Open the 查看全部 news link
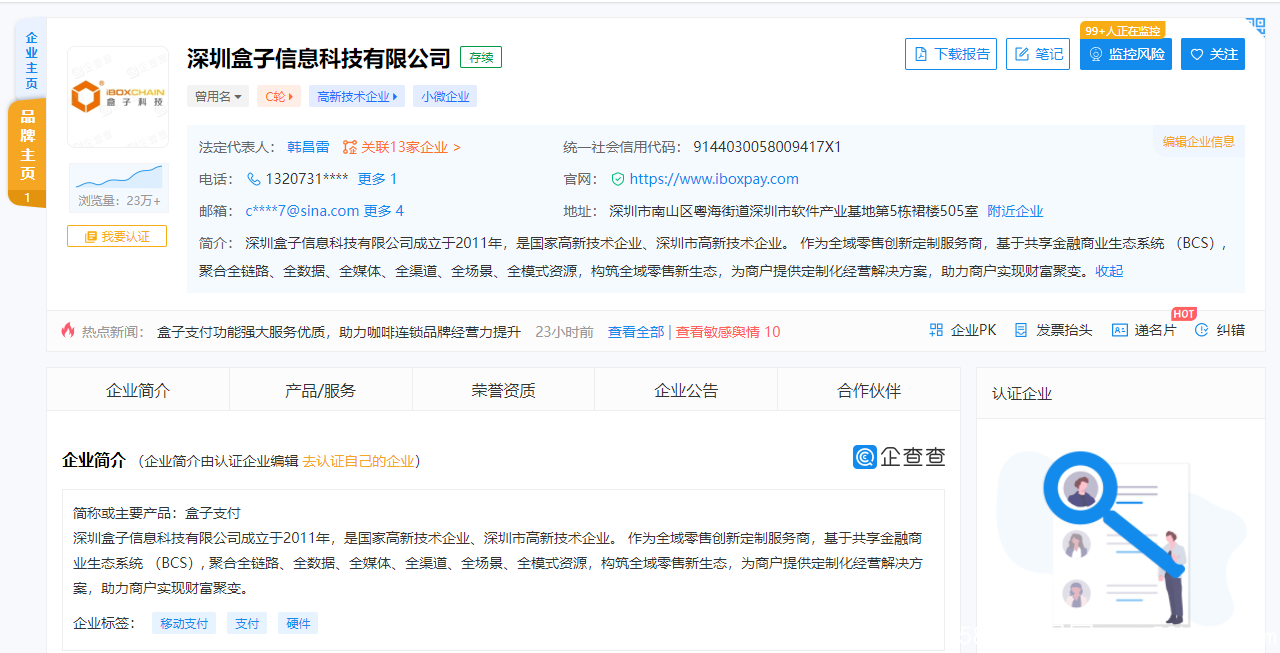 click(636, 332)
